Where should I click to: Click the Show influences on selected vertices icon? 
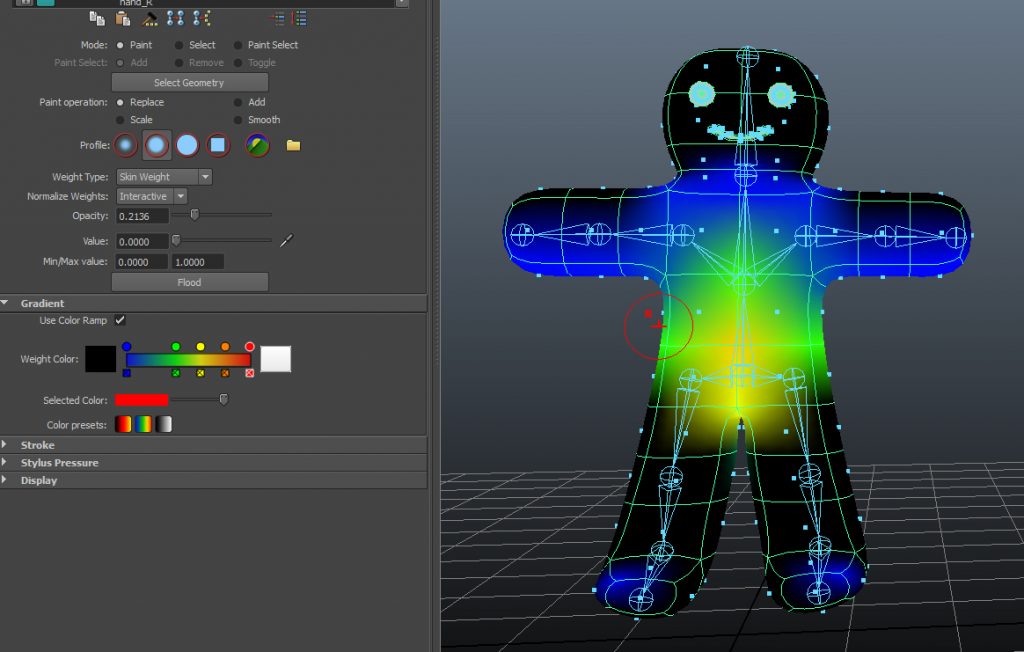point(202,19)
